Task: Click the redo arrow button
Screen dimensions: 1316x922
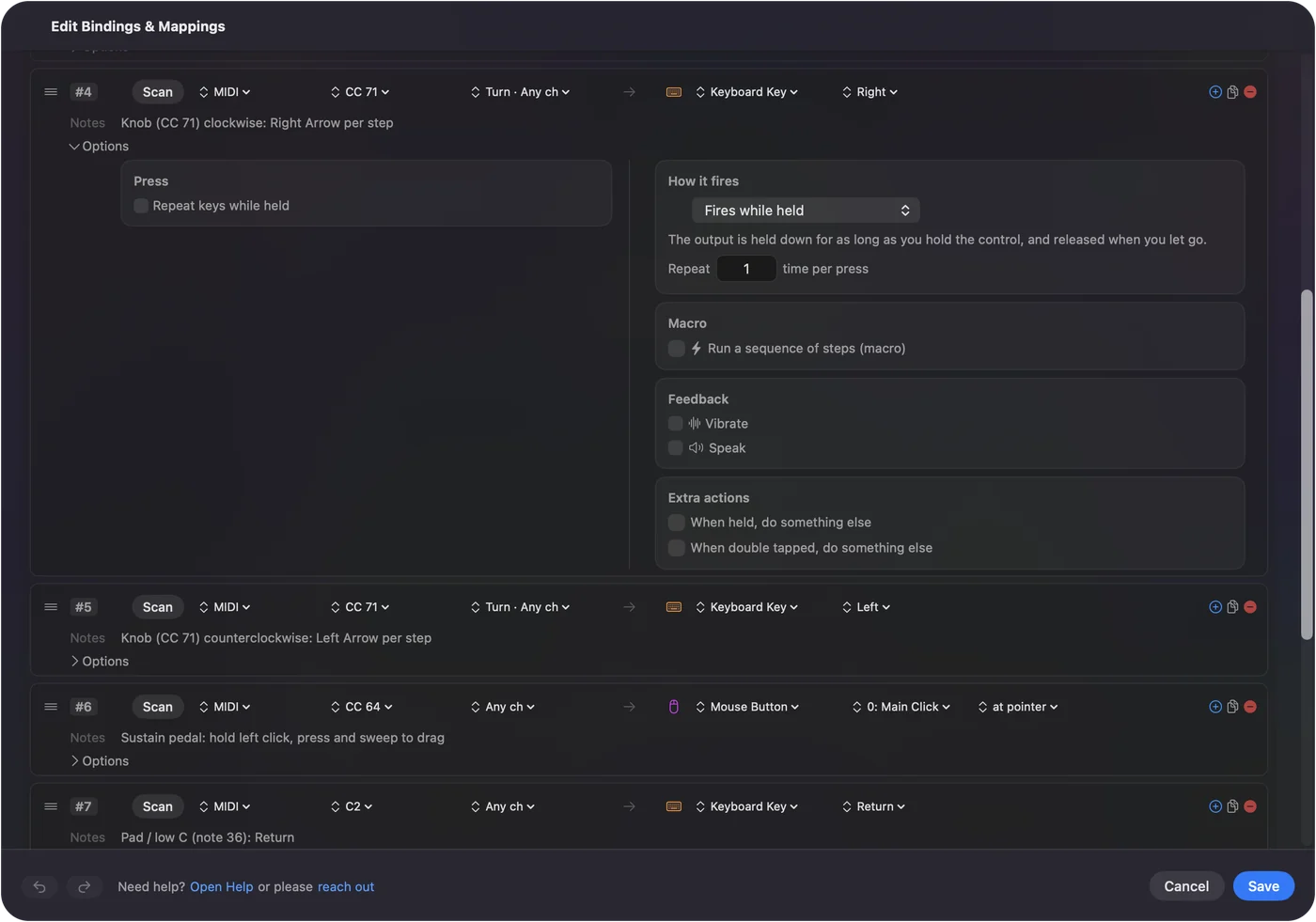Action: [84, 886]
